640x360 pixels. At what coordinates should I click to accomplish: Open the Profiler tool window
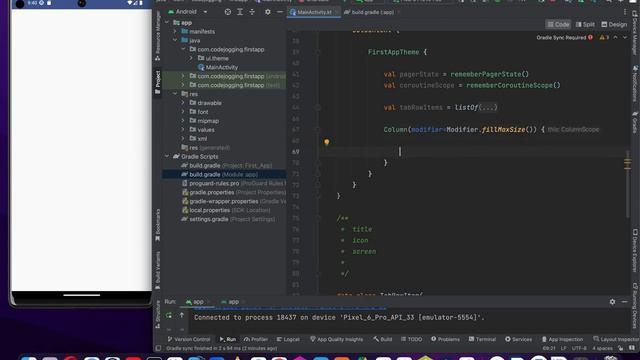click(x=256, y=339)
